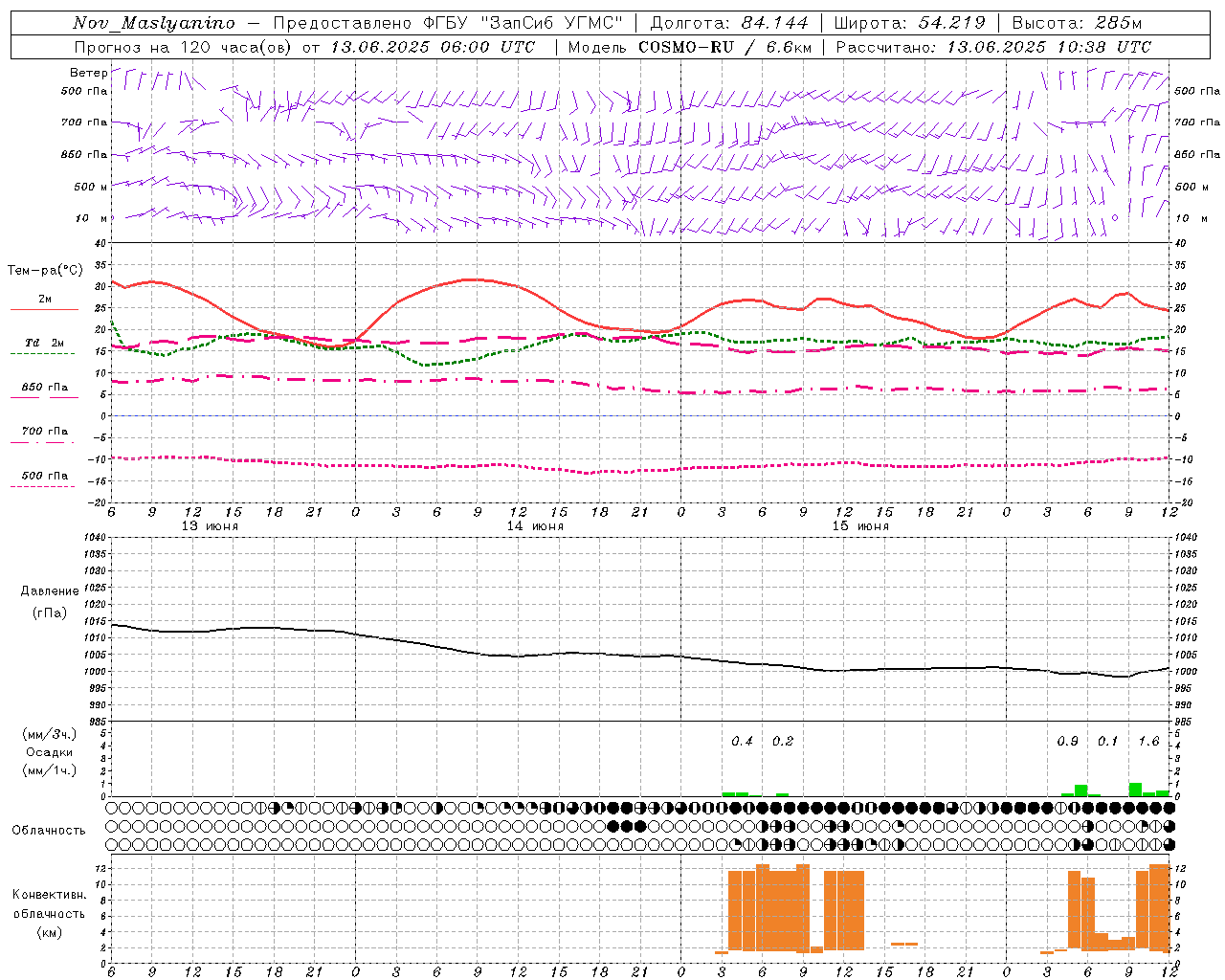Select the forecast start time 13.06.2025 06:00 UTC
The height and width of the screenshot is (980, 1225).
(x=433, y=47)
